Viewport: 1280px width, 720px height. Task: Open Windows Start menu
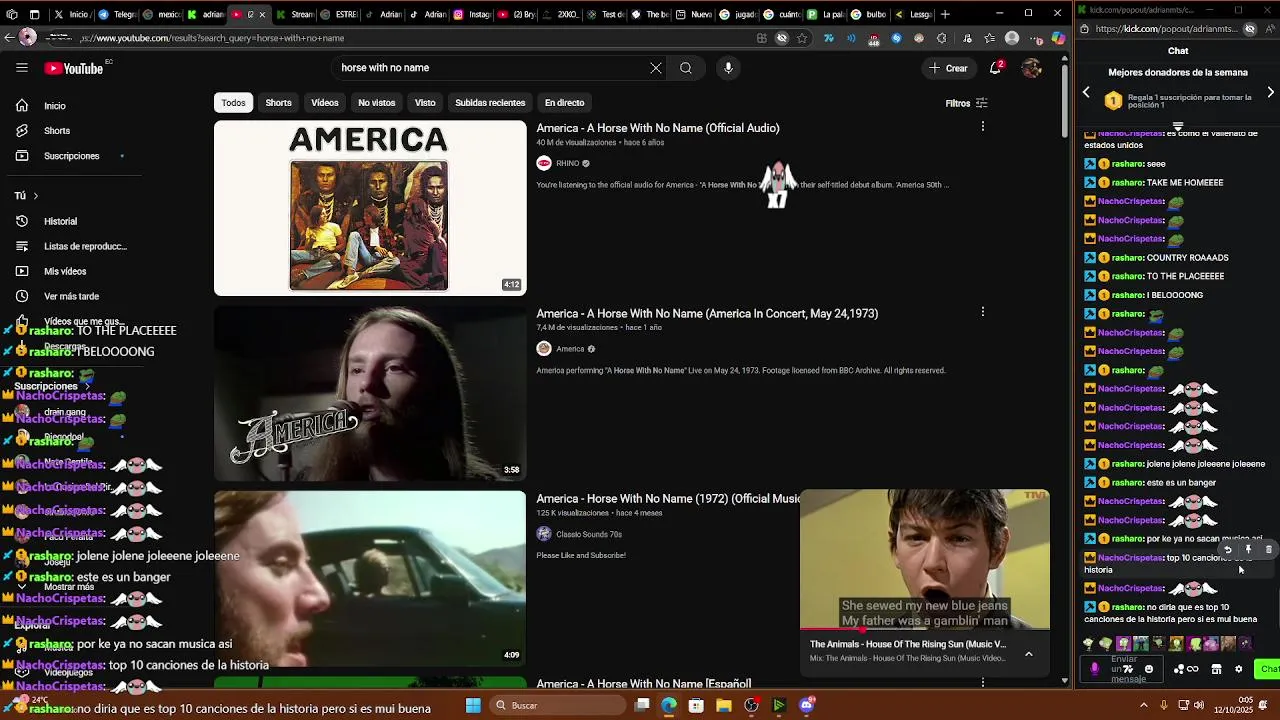click(x=473, y=705)
